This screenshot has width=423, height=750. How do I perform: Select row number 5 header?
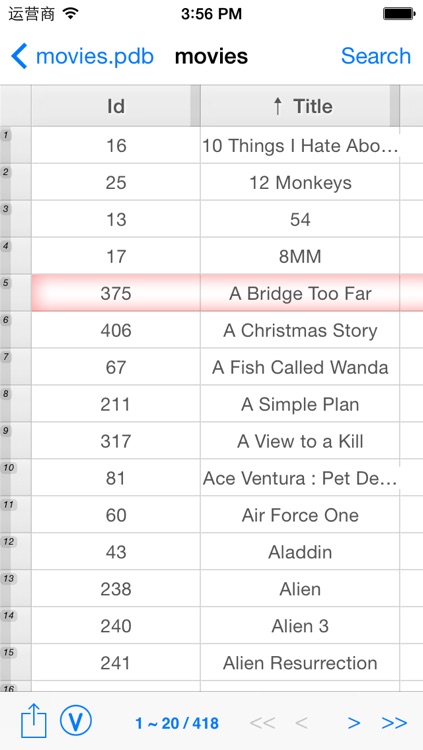[x=16, y=293]
